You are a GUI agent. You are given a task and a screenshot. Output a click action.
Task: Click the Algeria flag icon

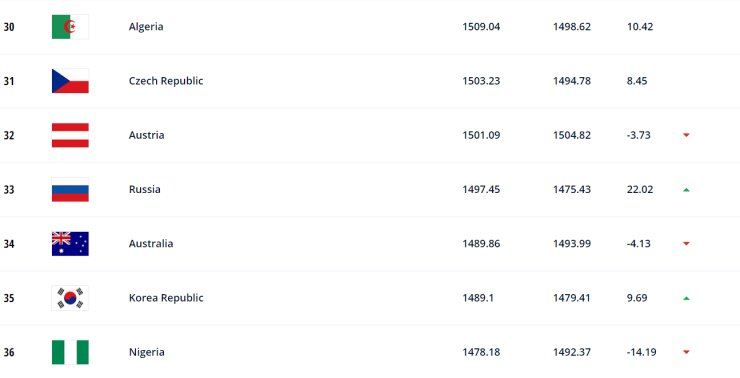pyautogui.click(x=70, y=27)
